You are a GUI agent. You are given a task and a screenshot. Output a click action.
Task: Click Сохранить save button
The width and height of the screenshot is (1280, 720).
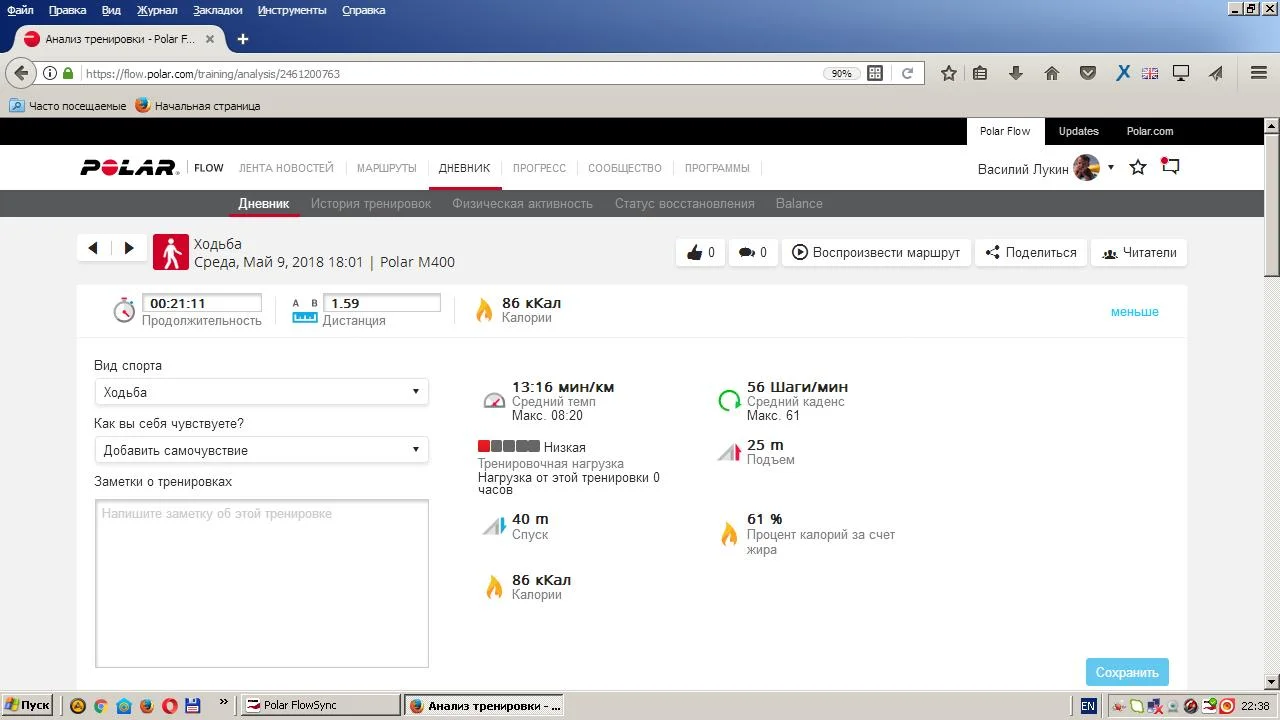pos(1127,672)
